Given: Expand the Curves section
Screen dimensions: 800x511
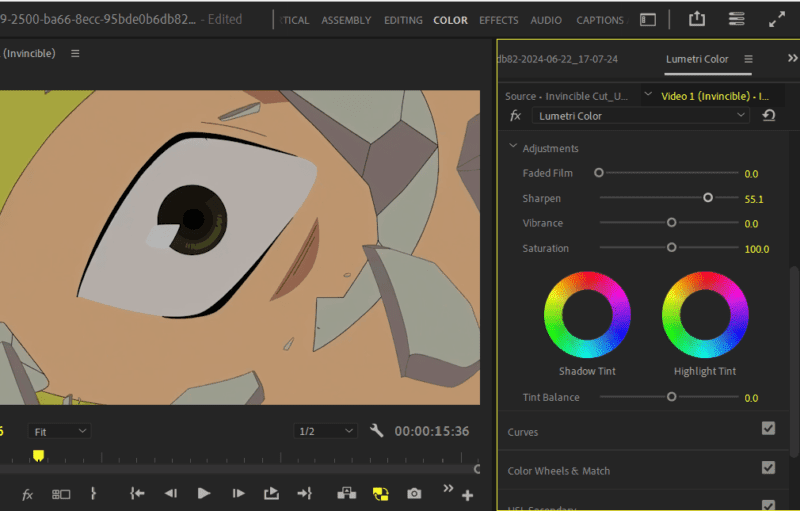Looking at the screenshot, I should point(522,432).
